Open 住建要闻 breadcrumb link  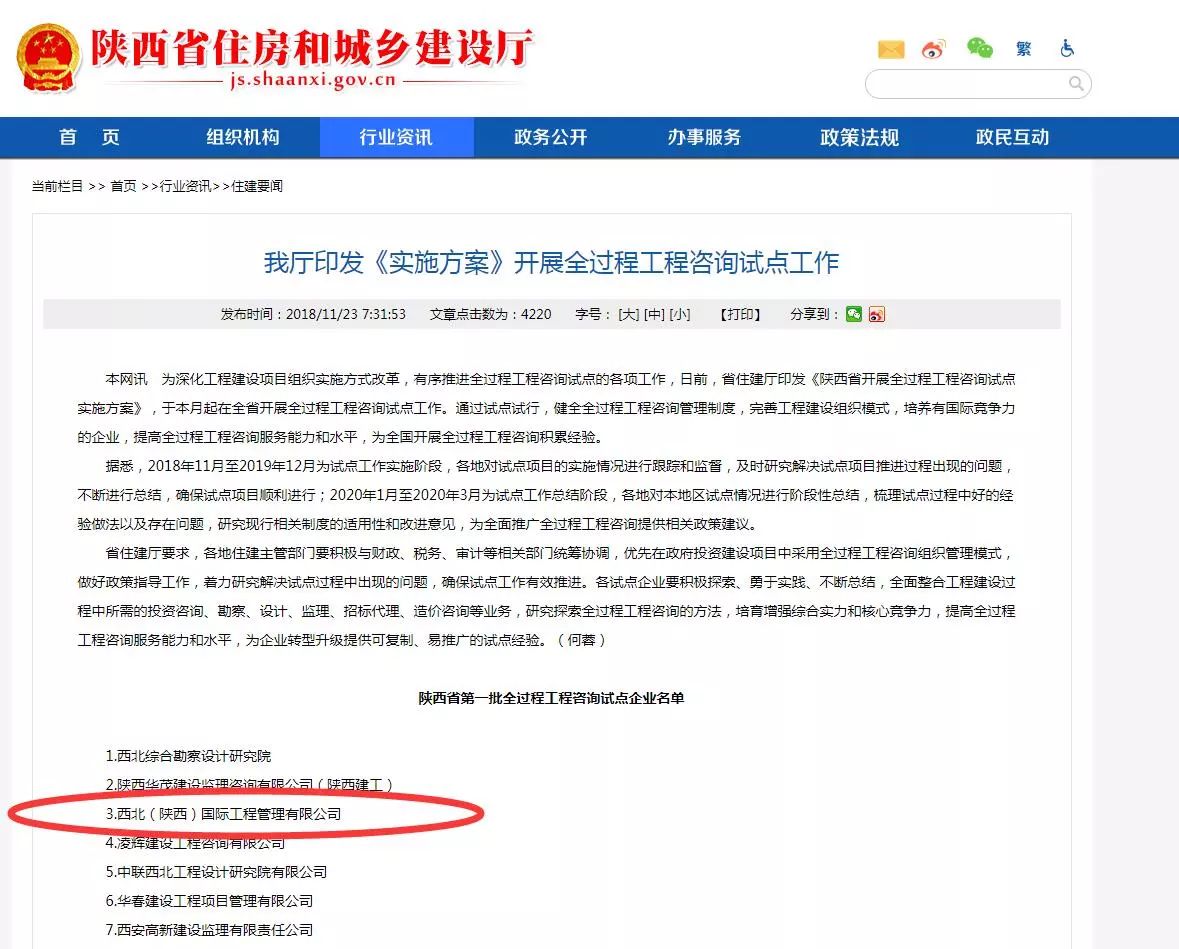tap(257, 186)
